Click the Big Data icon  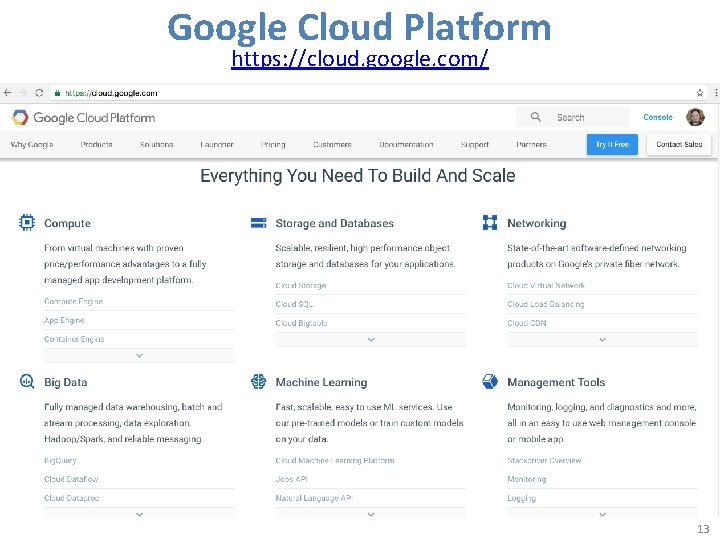click(x=27, y=381)
